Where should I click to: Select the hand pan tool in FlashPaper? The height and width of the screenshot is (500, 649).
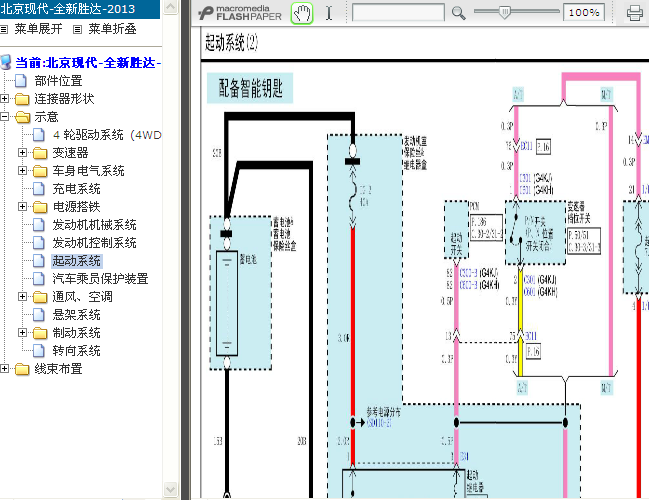(x=302, y=13)
